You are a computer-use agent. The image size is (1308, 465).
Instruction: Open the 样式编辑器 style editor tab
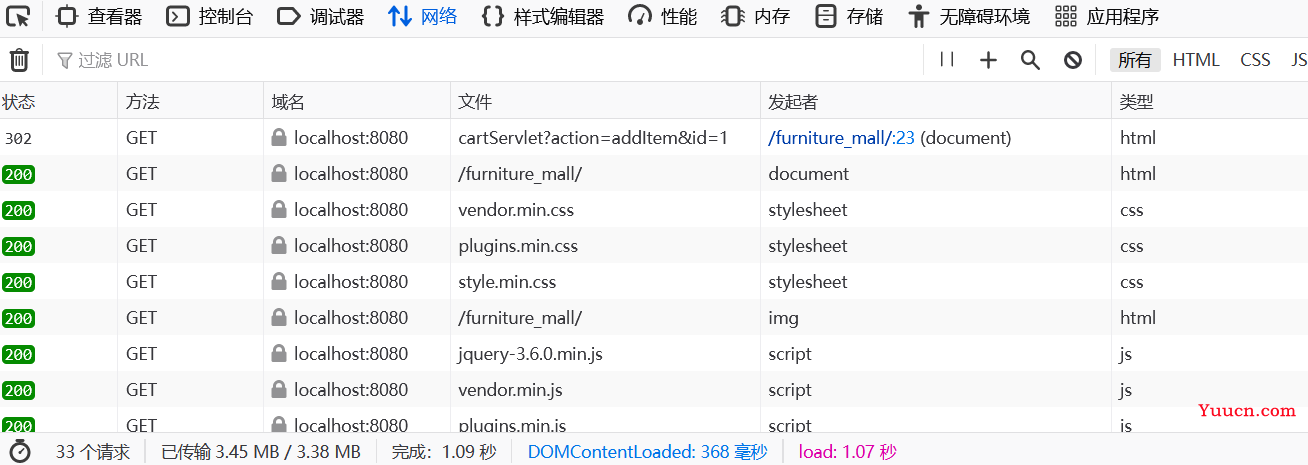click(542, 16)
